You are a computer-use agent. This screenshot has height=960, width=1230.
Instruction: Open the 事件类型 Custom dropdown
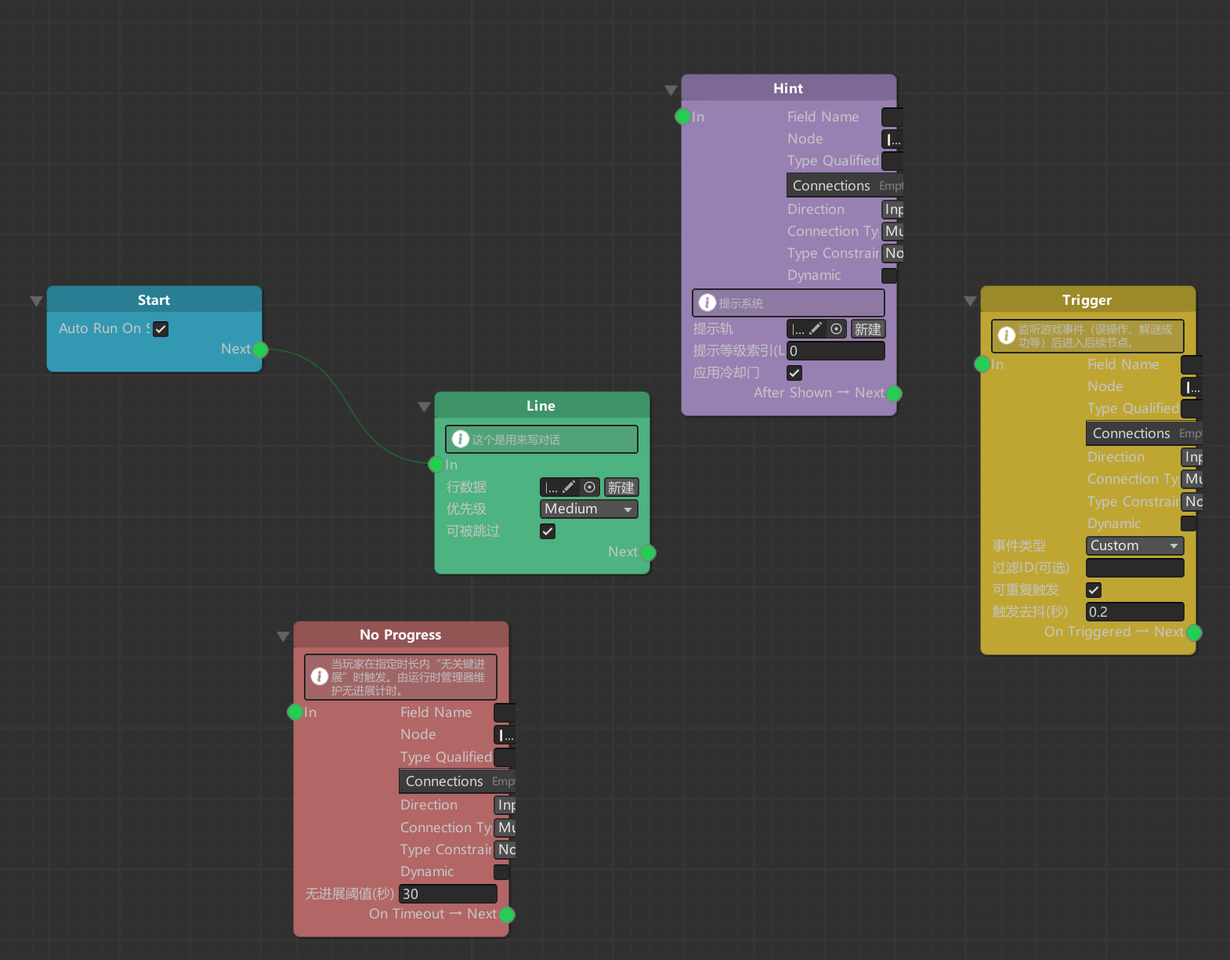[1135, 546]
